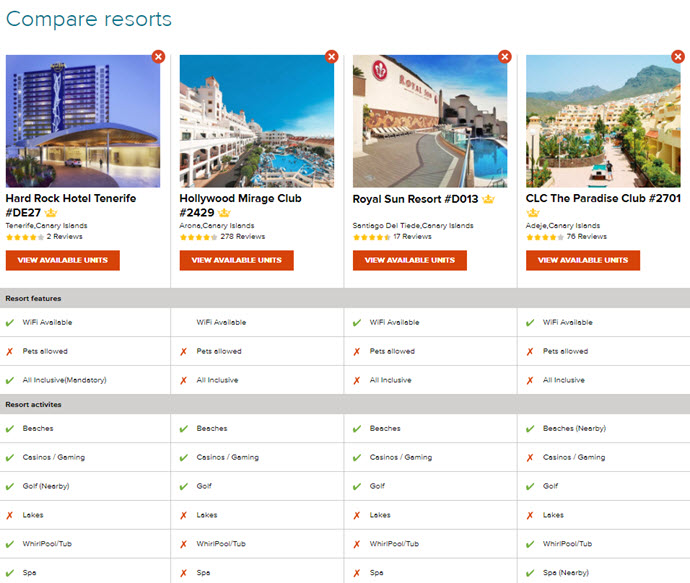Open Royal Sun Resort photo
The image size is (690, 583).
[430, 121]
